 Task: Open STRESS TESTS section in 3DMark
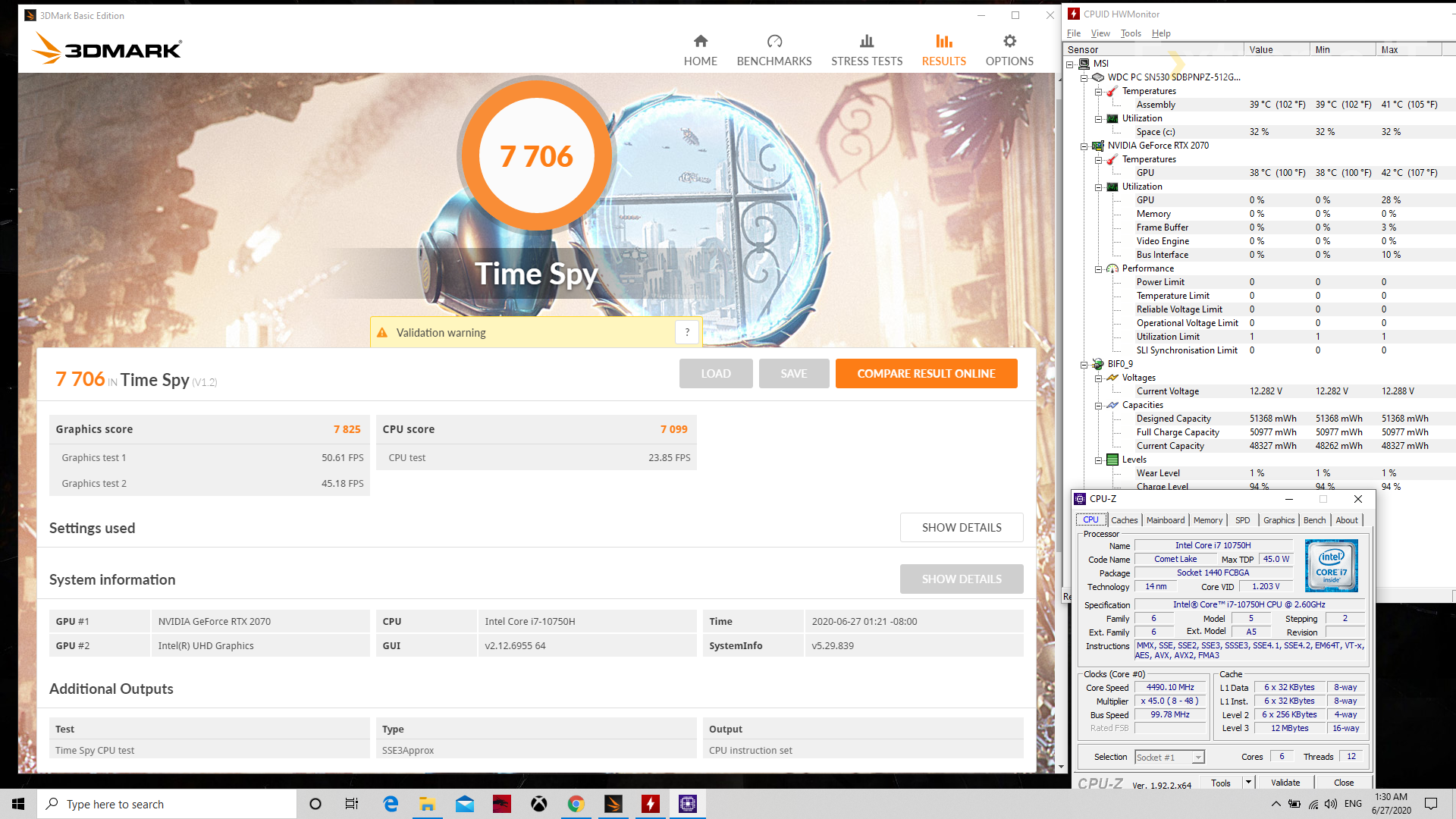click(867, 51)
